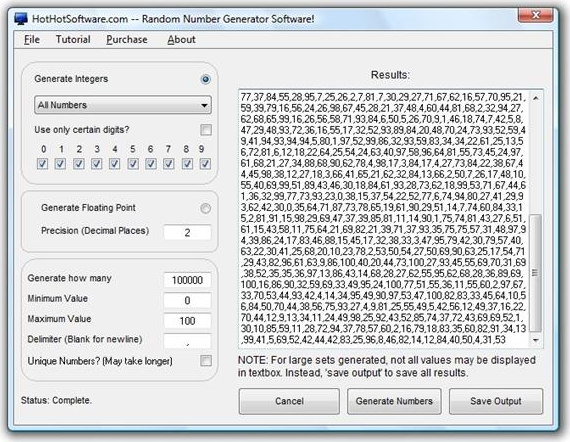Click the results scrollbar down arrow
Viewport: 570px width, 442px height.
pyautogui.click(x=535, y=340)
